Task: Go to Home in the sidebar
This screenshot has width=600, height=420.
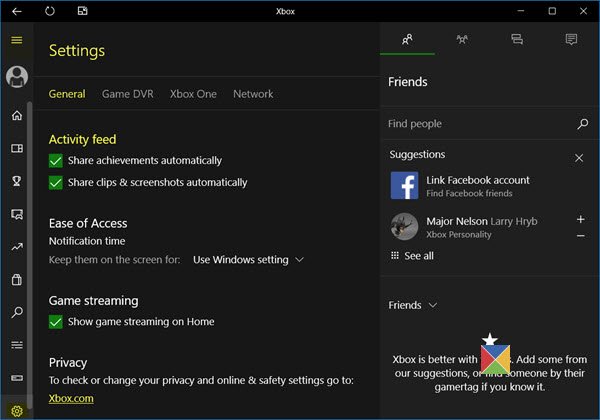Action: coord(16,115)
